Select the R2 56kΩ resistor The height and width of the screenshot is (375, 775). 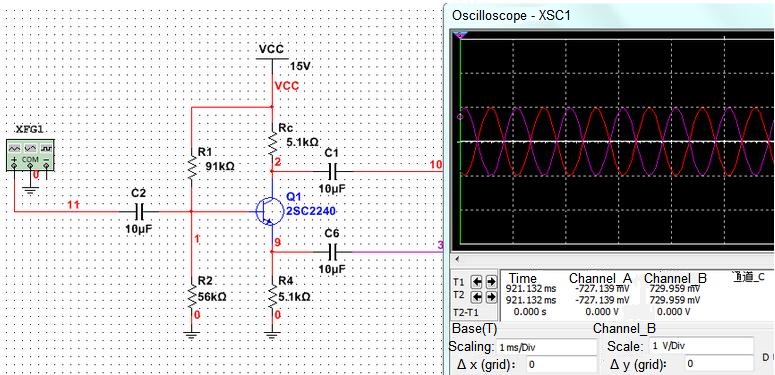(191, 295)
